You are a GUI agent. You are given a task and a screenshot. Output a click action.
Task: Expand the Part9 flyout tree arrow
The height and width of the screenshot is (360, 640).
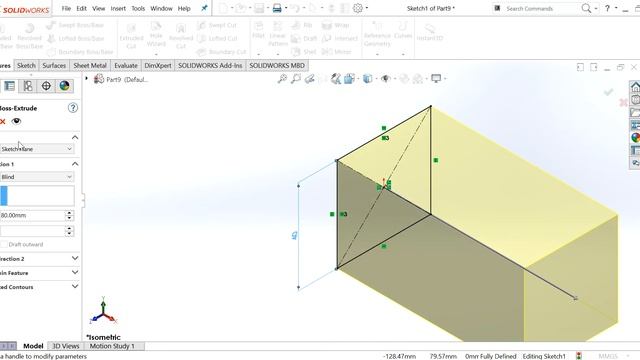[x=87, y=78]
